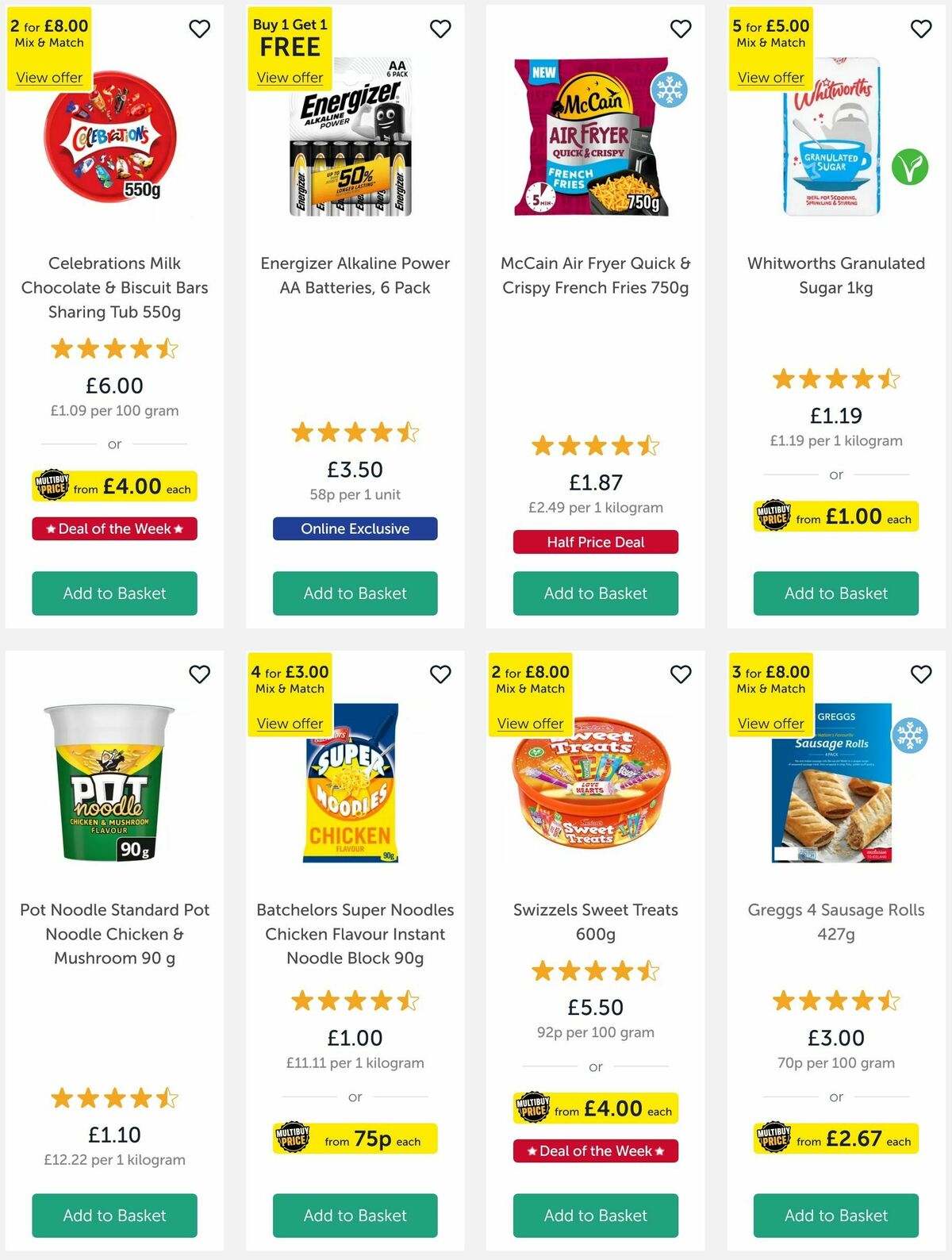This screenshot has height=1260, width=952.
Task: Click the Online Exclusive label under Energizer batteries
Action: (x=355, y=528)
